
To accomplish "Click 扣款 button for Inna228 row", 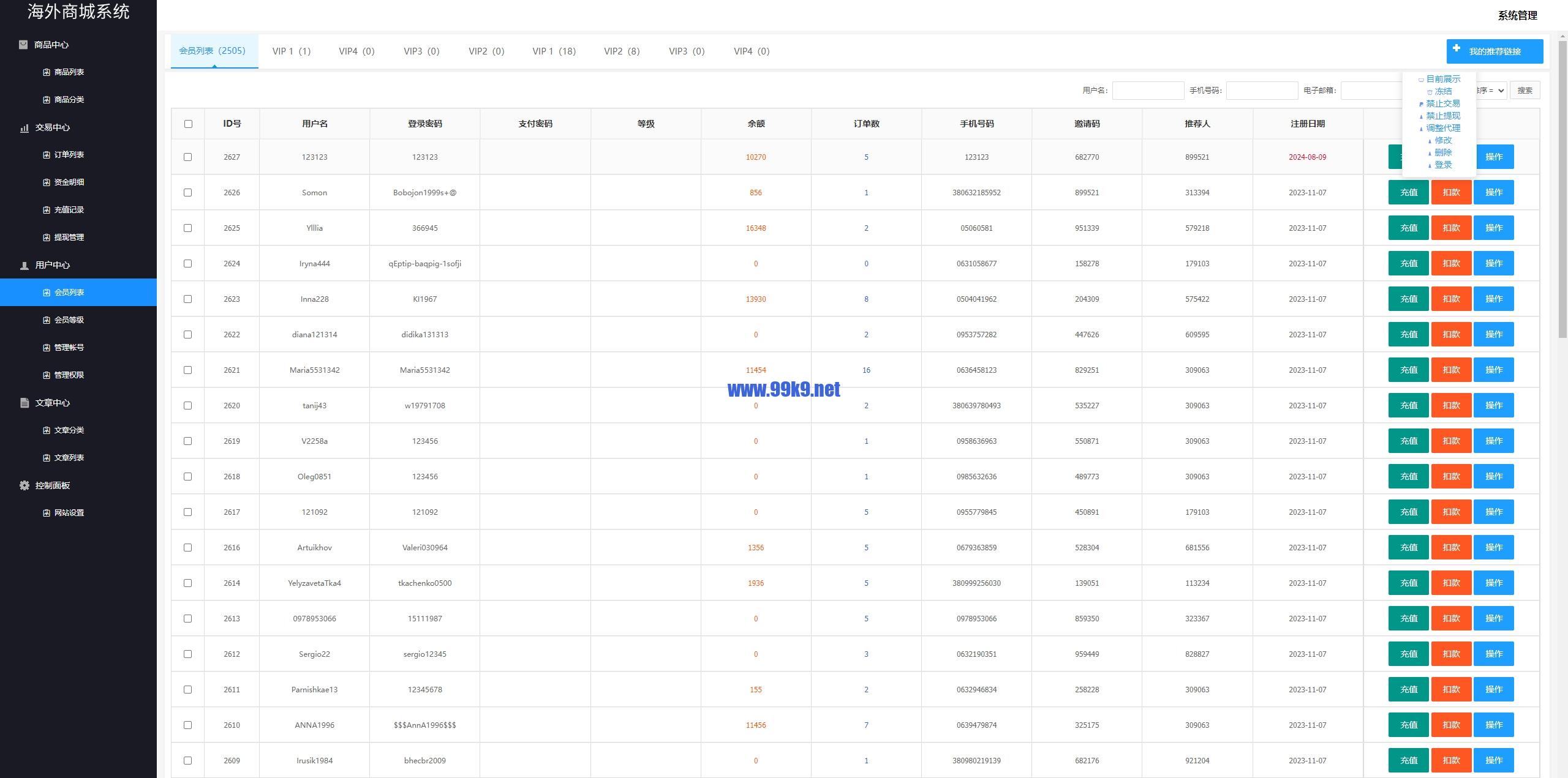I will point(1451,299).
